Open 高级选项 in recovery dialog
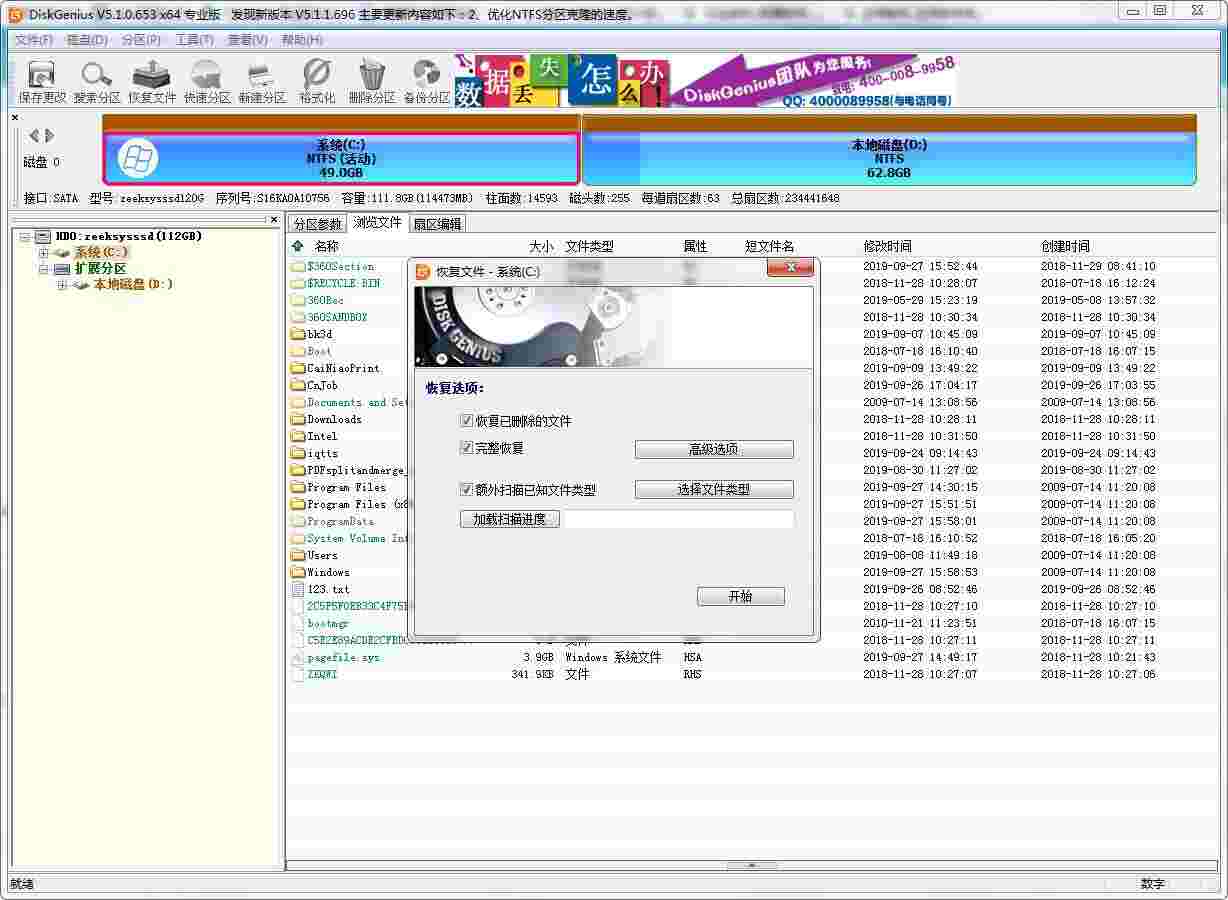The width and height of the screenshot is (1228, 900). coord(713,449)
